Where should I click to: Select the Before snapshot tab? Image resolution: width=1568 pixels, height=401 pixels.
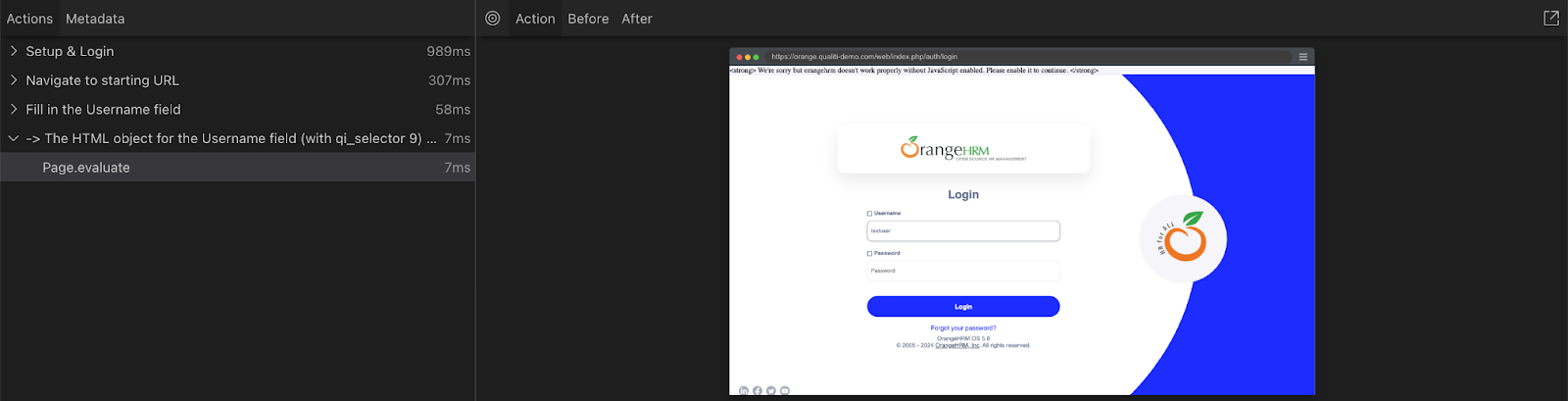pyautogui.click(x=588, y=19)
